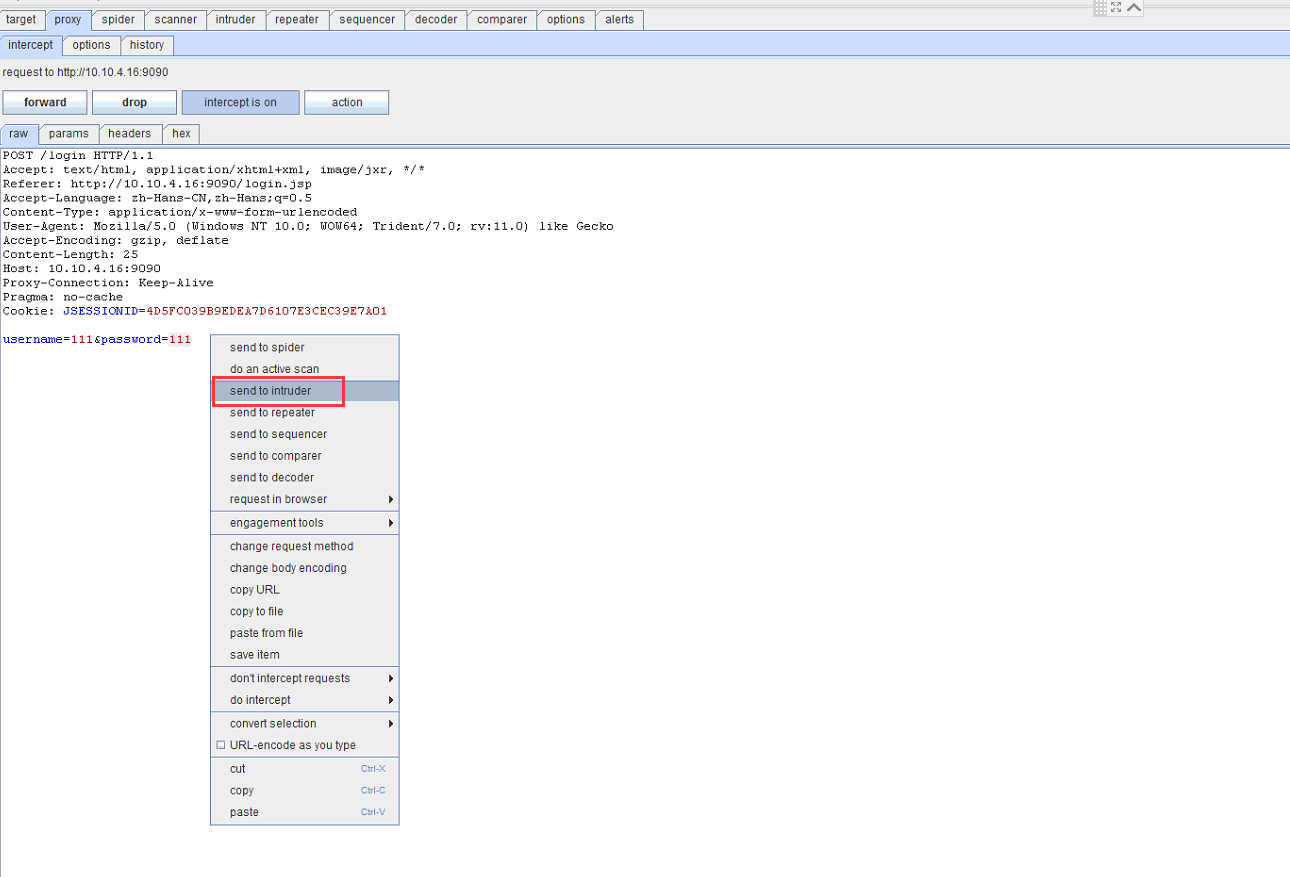Screen dimensions: 1290x877
Task: Click the fullscreen expand arrows icon
Action: point(1116,7)
